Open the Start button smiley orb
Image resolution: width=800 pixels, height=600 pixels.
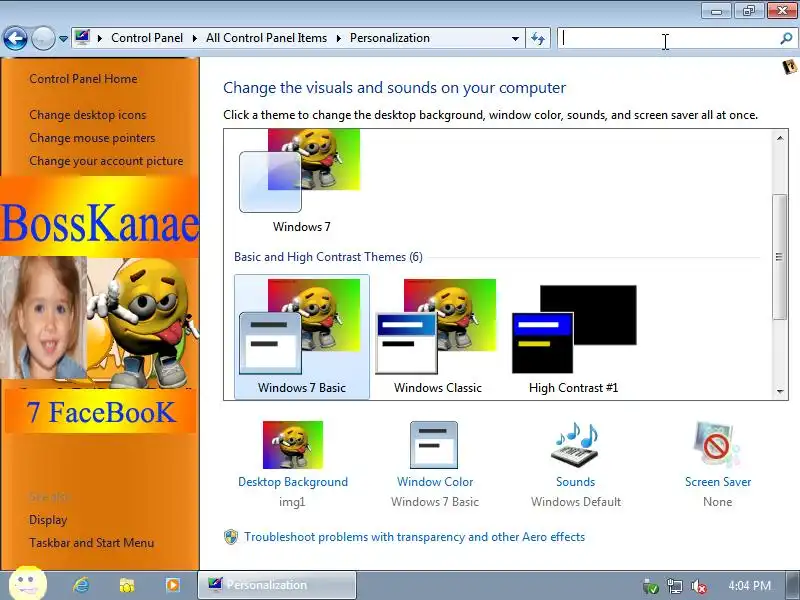click(x=28, y=584)
